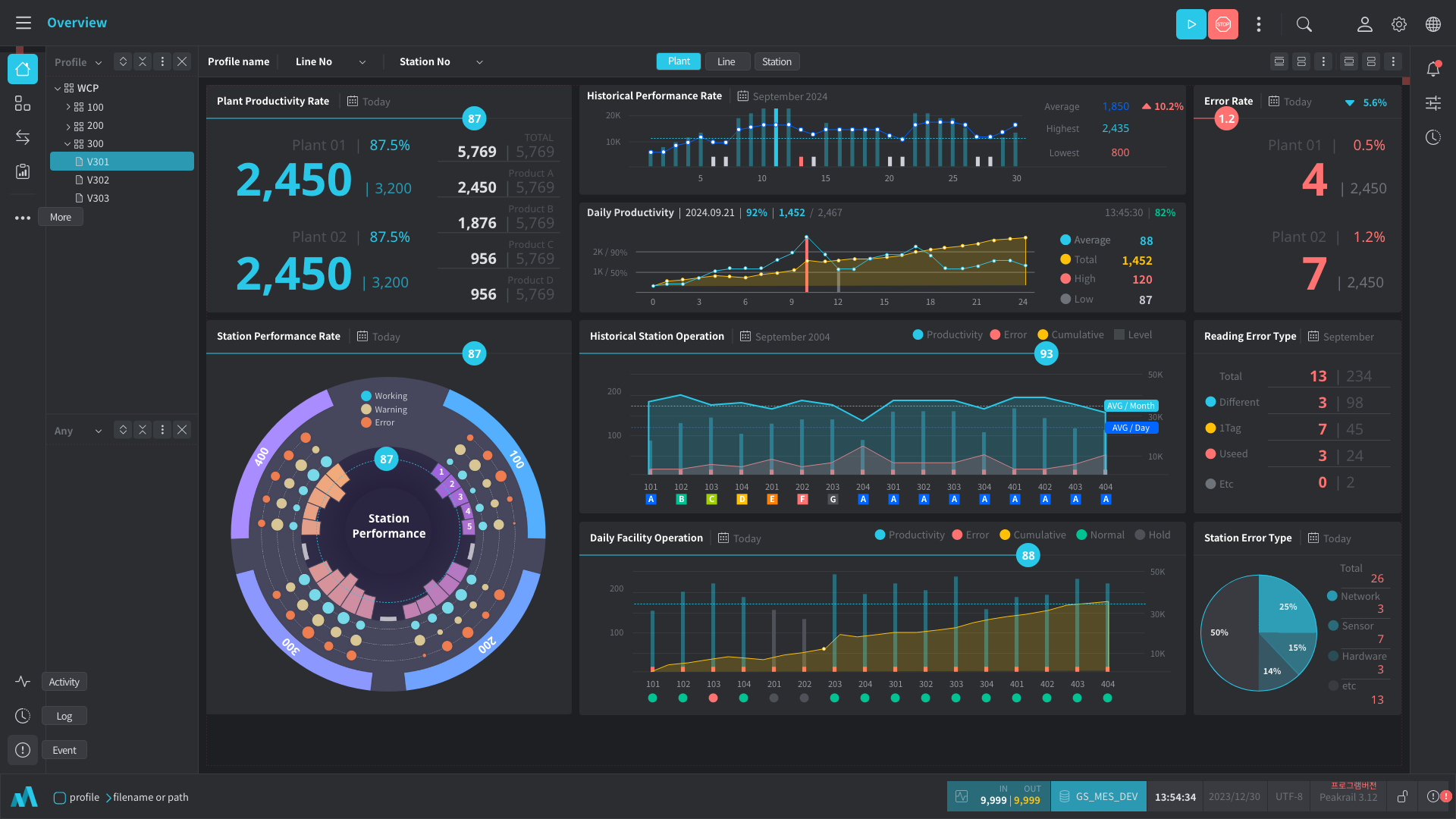Image resolution: width=1456 pixels, height=819 pixels.
Task: Toggle the Level checkbox in legend
Action: coord(1119,334)
